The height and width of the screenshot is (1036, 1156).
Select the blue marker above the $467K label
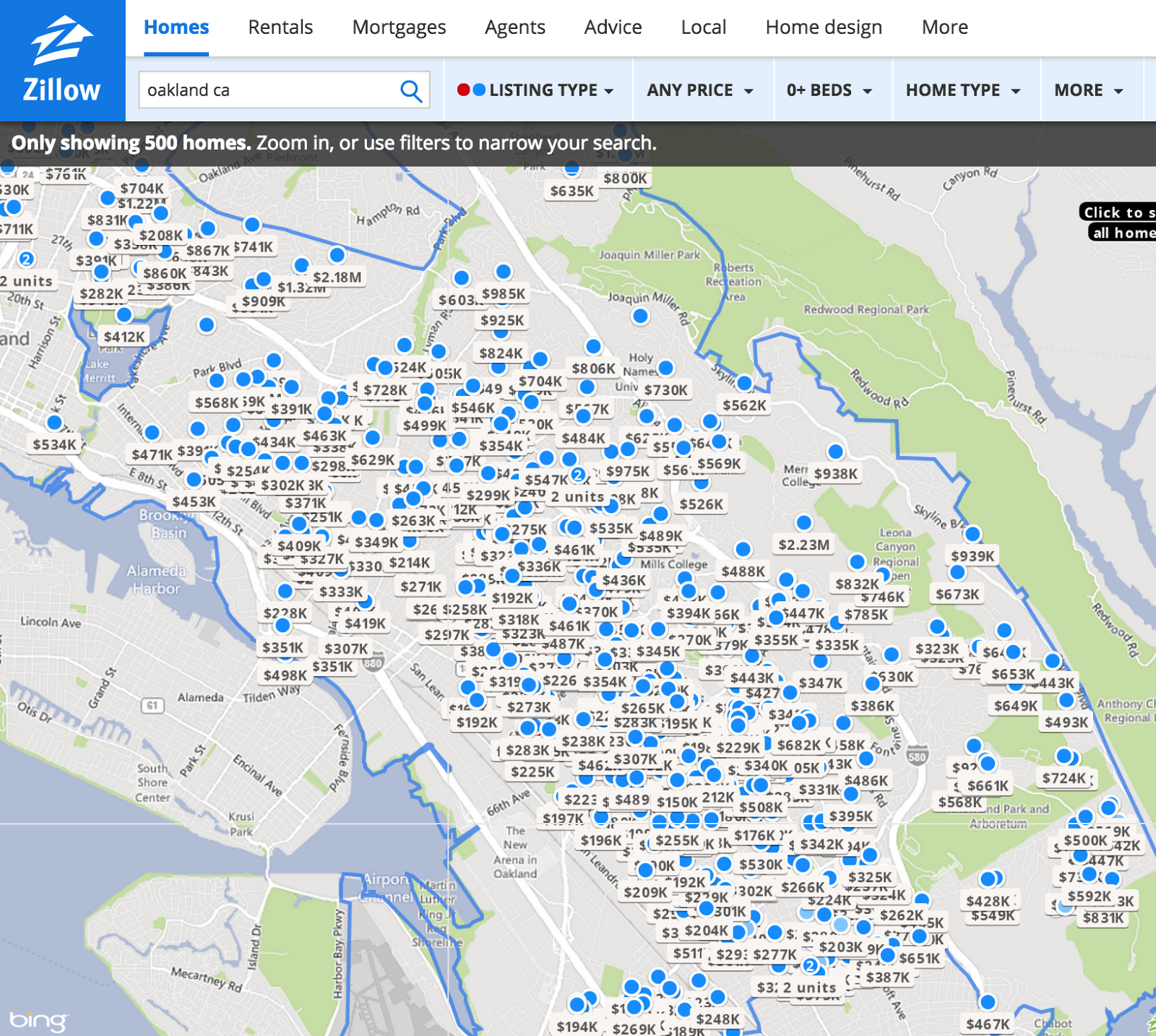[x=988, y=1002]
